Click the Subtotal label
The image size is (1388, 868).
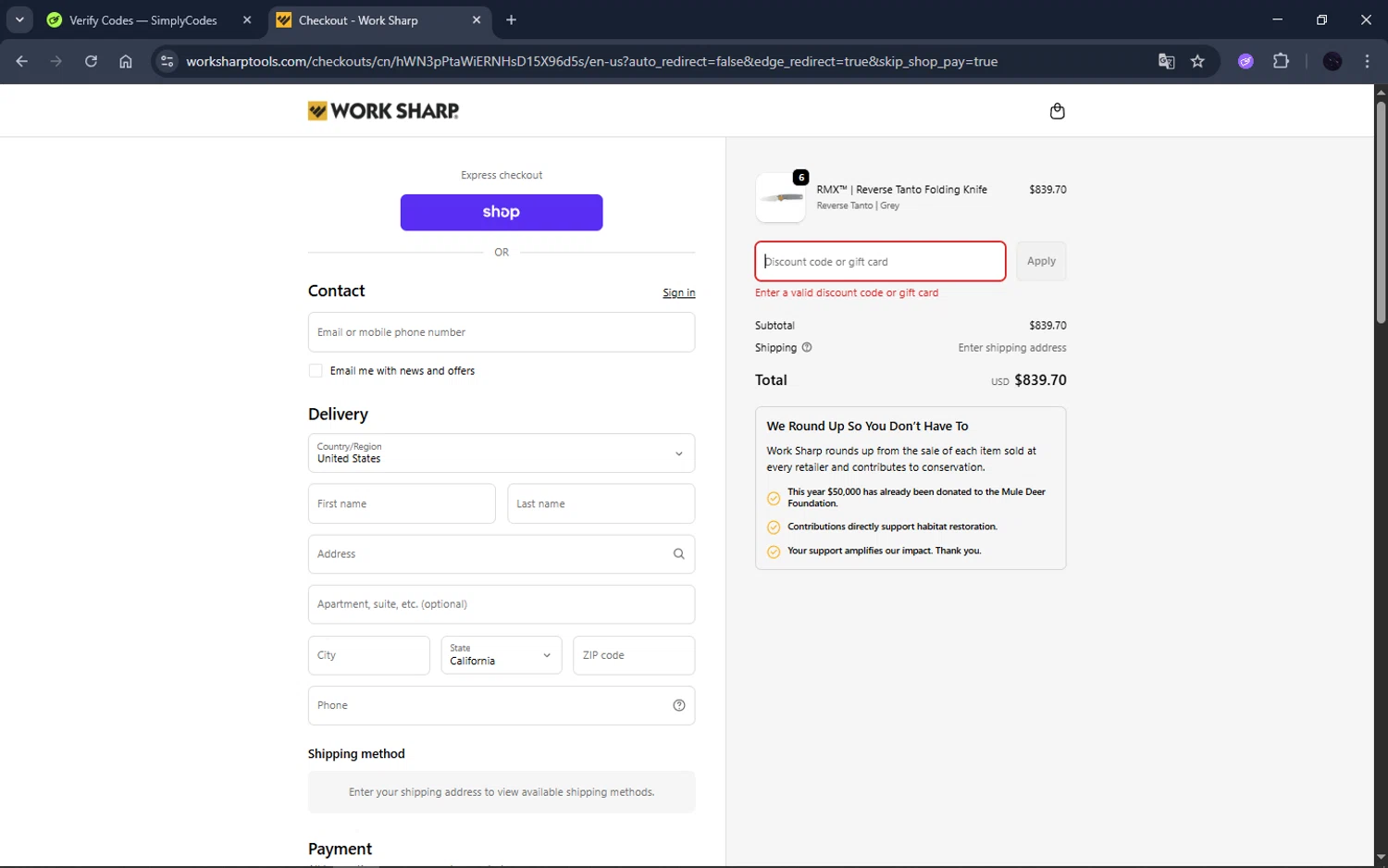pos(775,326)
